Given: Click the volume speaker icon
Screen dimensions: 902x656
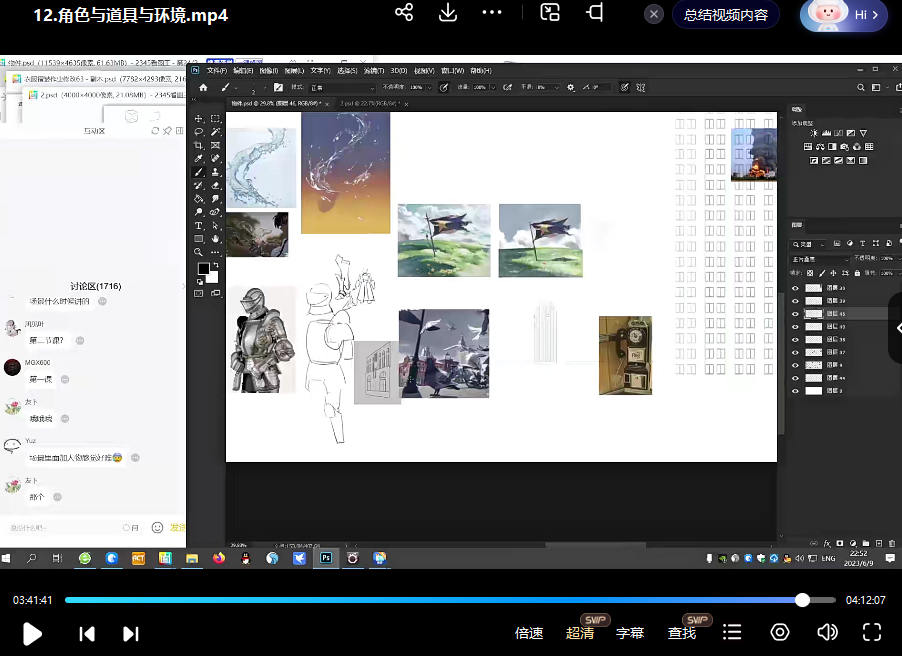Looking at the screenshot, I should [x=827, y=632].
